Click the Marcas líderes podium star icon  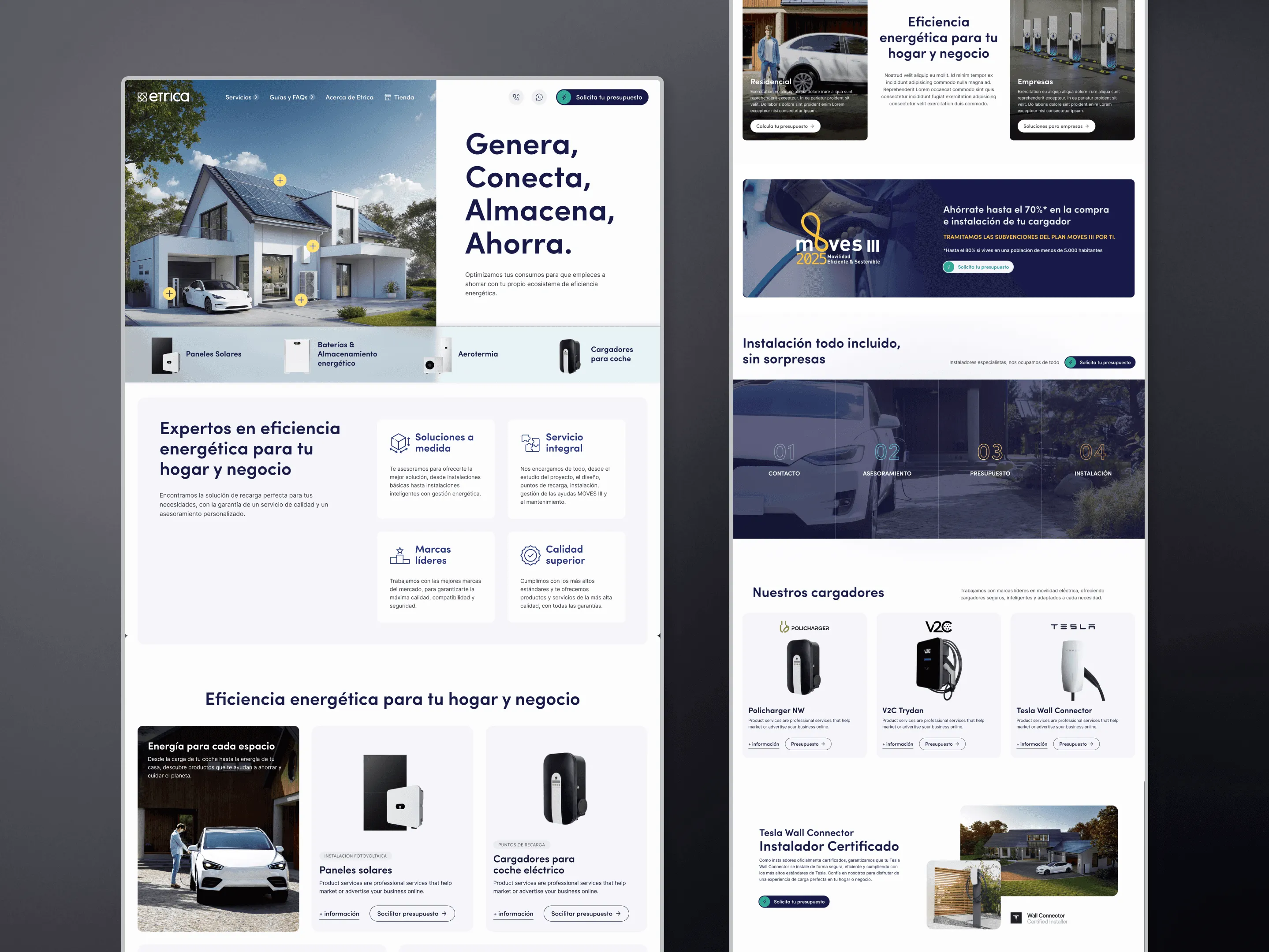400,555
